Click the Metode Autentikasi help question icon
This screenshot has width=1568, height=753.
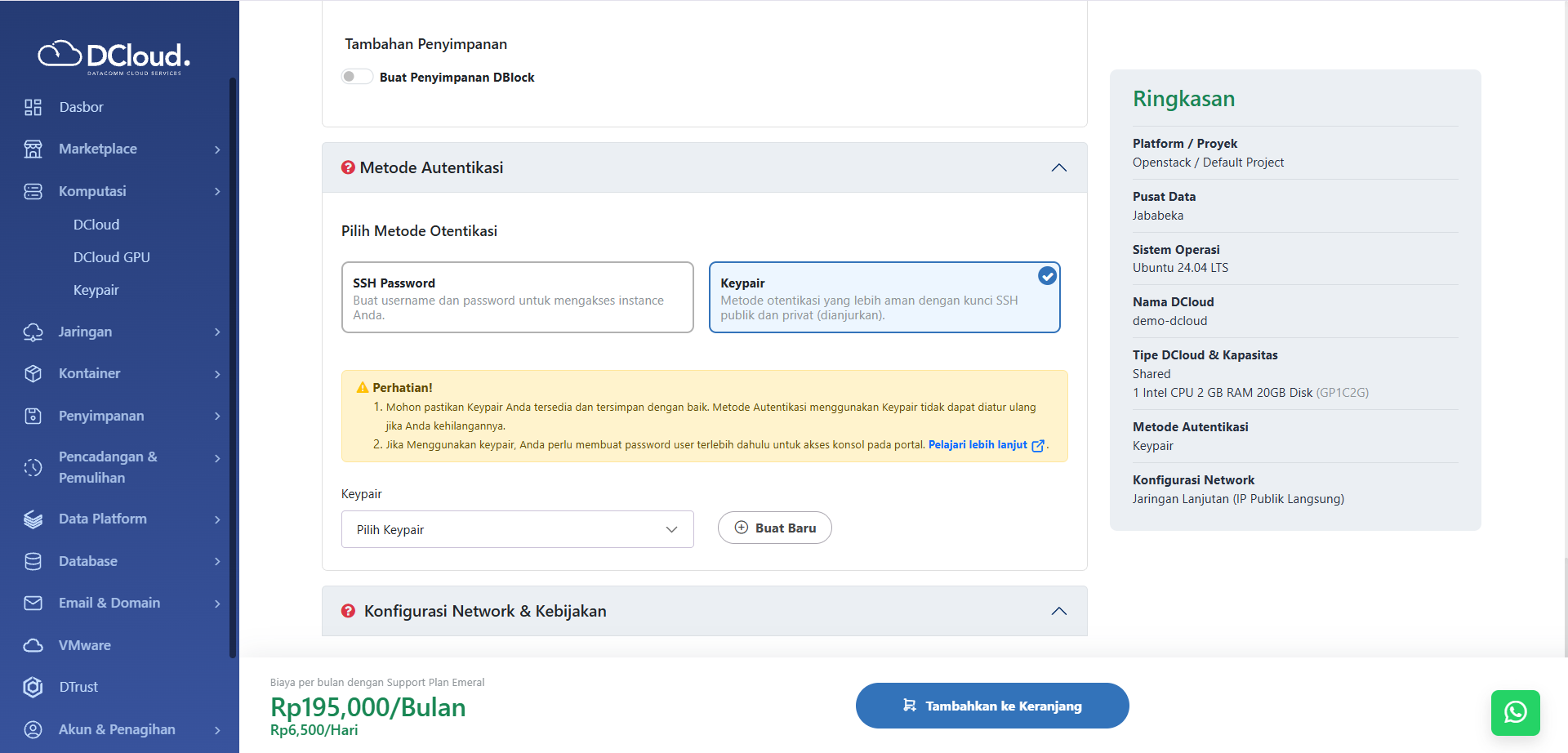[x=348, y=167]
